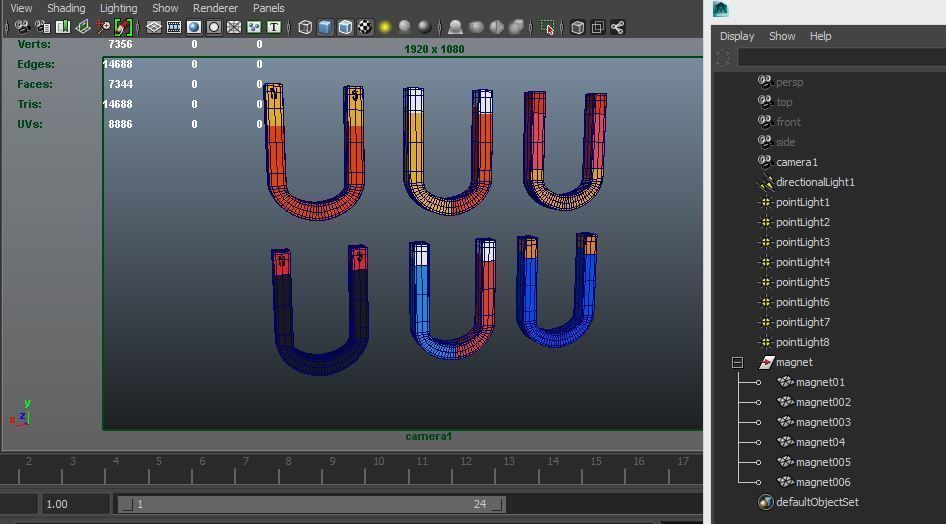This screenshot has height=524, width=946.
Task: Click the Select Camera icon in viewport toolbar
Action: pyautogui.click(x=22, y=28)
